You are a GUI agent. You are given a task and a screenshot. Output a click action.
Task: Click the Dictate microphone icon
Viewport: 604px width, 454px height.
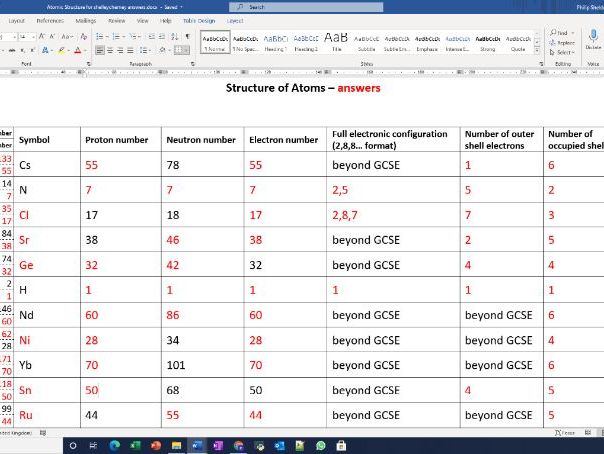click(592, 38)
